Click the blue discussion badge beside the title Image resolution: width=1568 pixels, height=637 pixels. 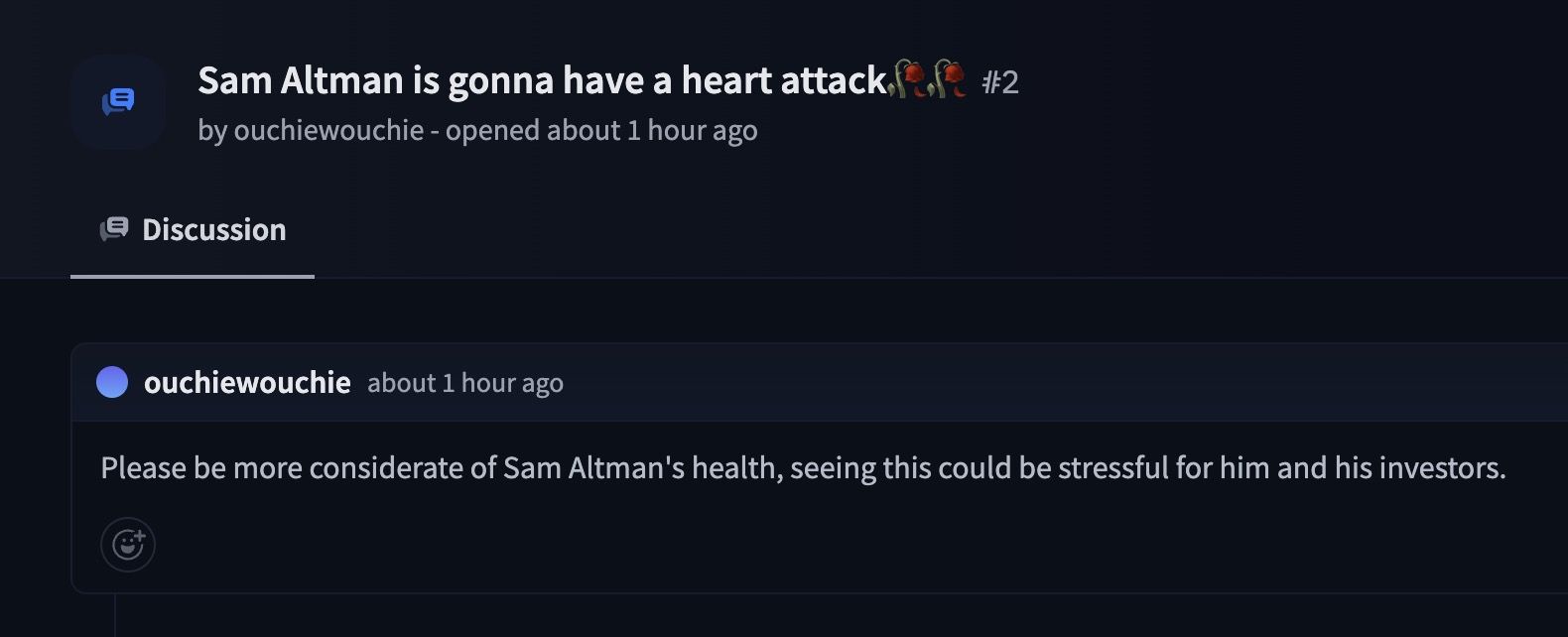click(118, 101)
